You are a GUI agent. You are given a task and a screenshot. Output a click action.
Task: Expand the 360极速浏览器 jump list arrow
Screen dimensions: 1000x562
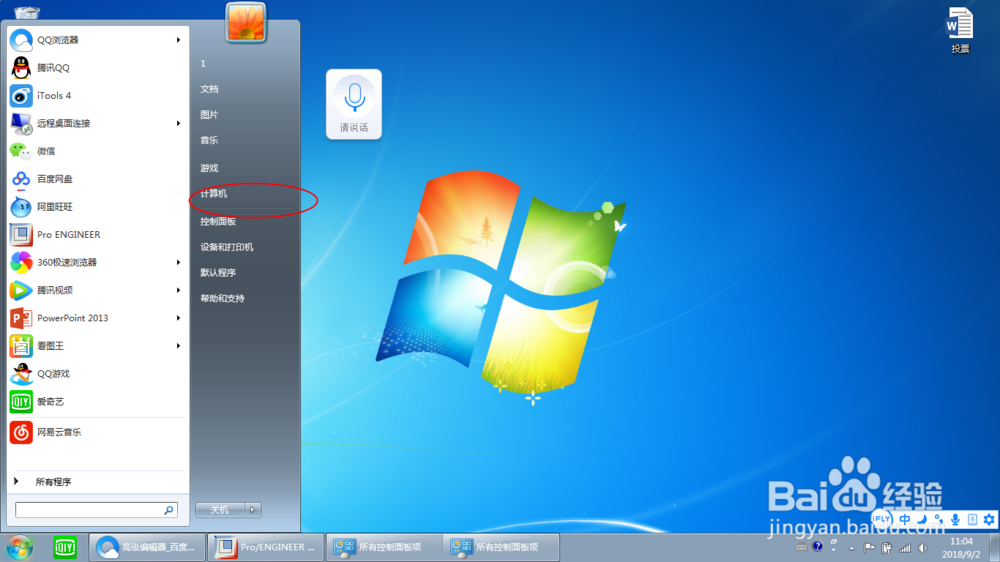coord(179,262)
